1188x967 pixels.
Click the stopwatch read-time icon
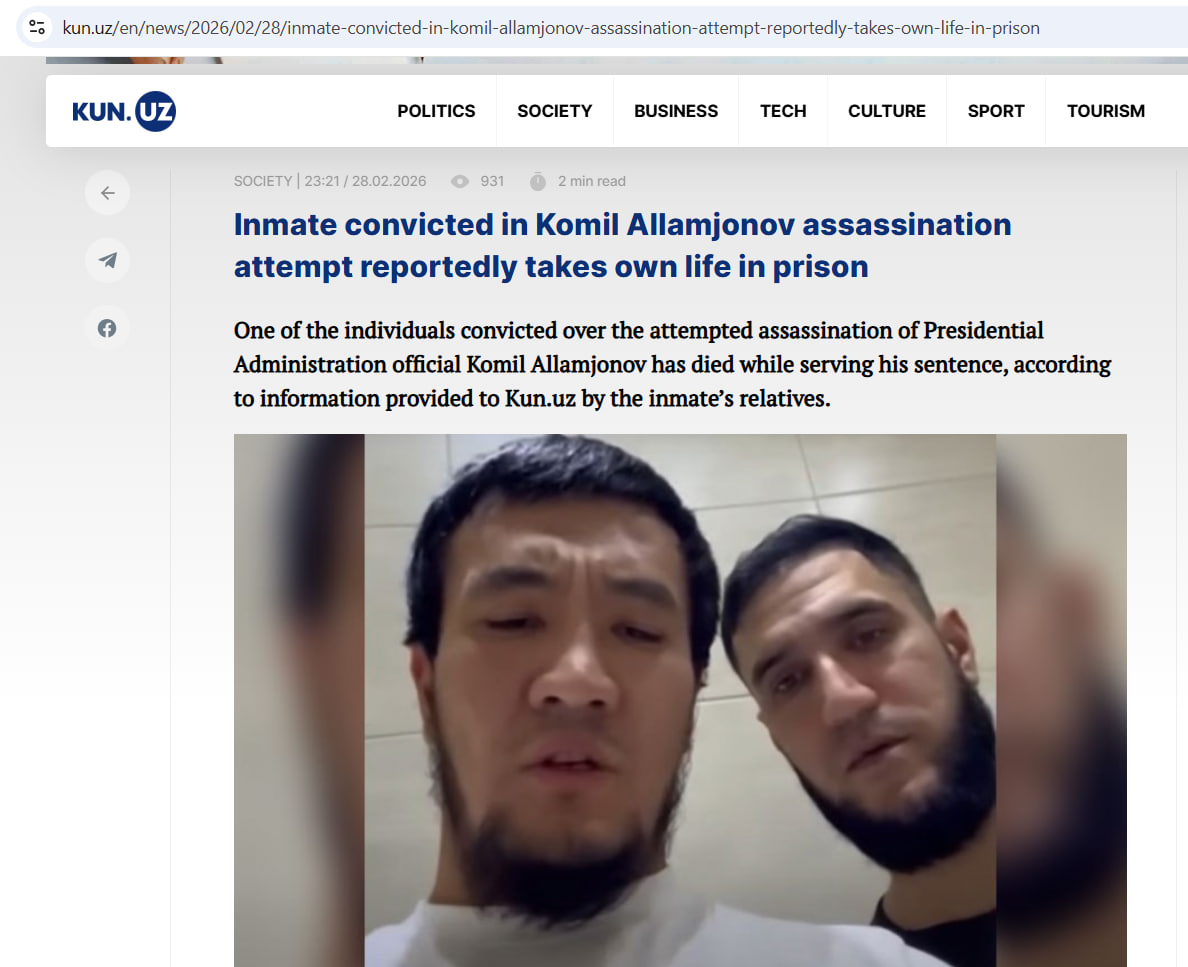coord(538,182)
